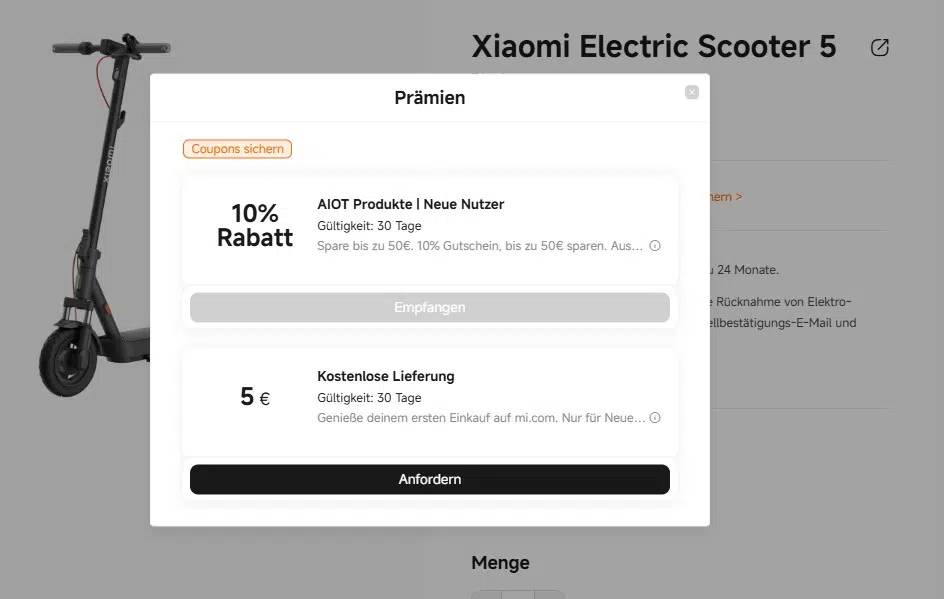944x599 pixels.
Task: Click the Xiaomi Electric Scooter 5 heading
Action: 654,46
